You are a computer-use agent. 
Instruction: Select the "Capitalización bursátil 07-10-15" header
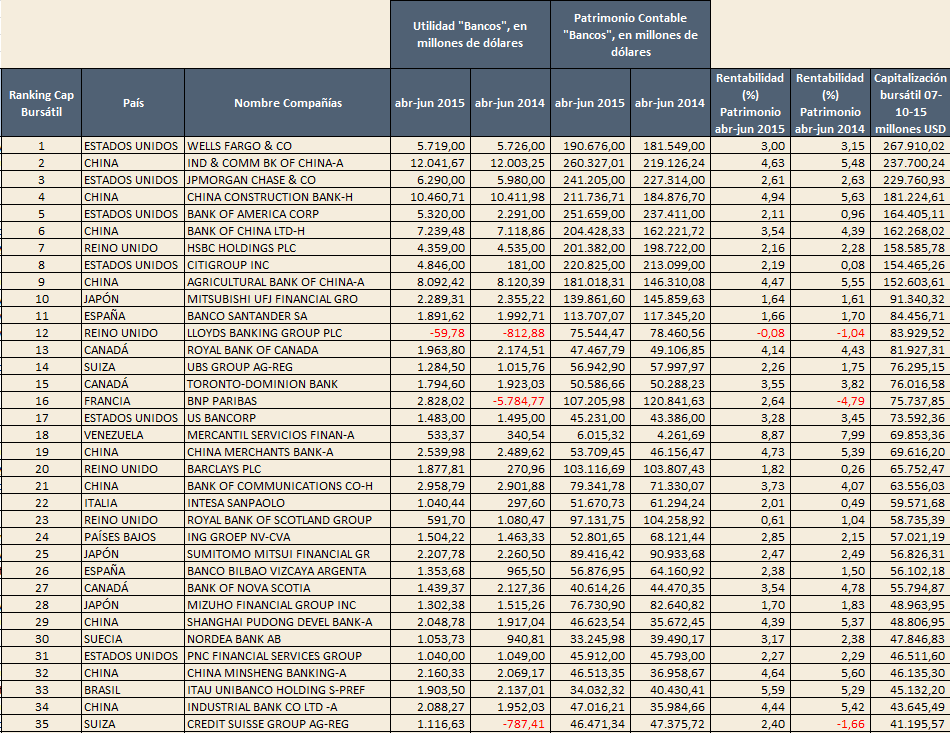(910, 103)
